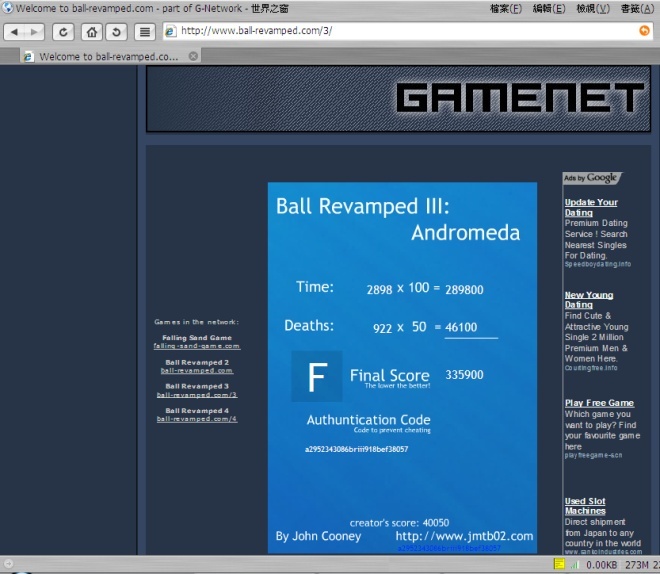Open the 編輯(E) menu
The width and height of the screenshot is (660, 574).
pyautogui.click(x=549, y=8)
